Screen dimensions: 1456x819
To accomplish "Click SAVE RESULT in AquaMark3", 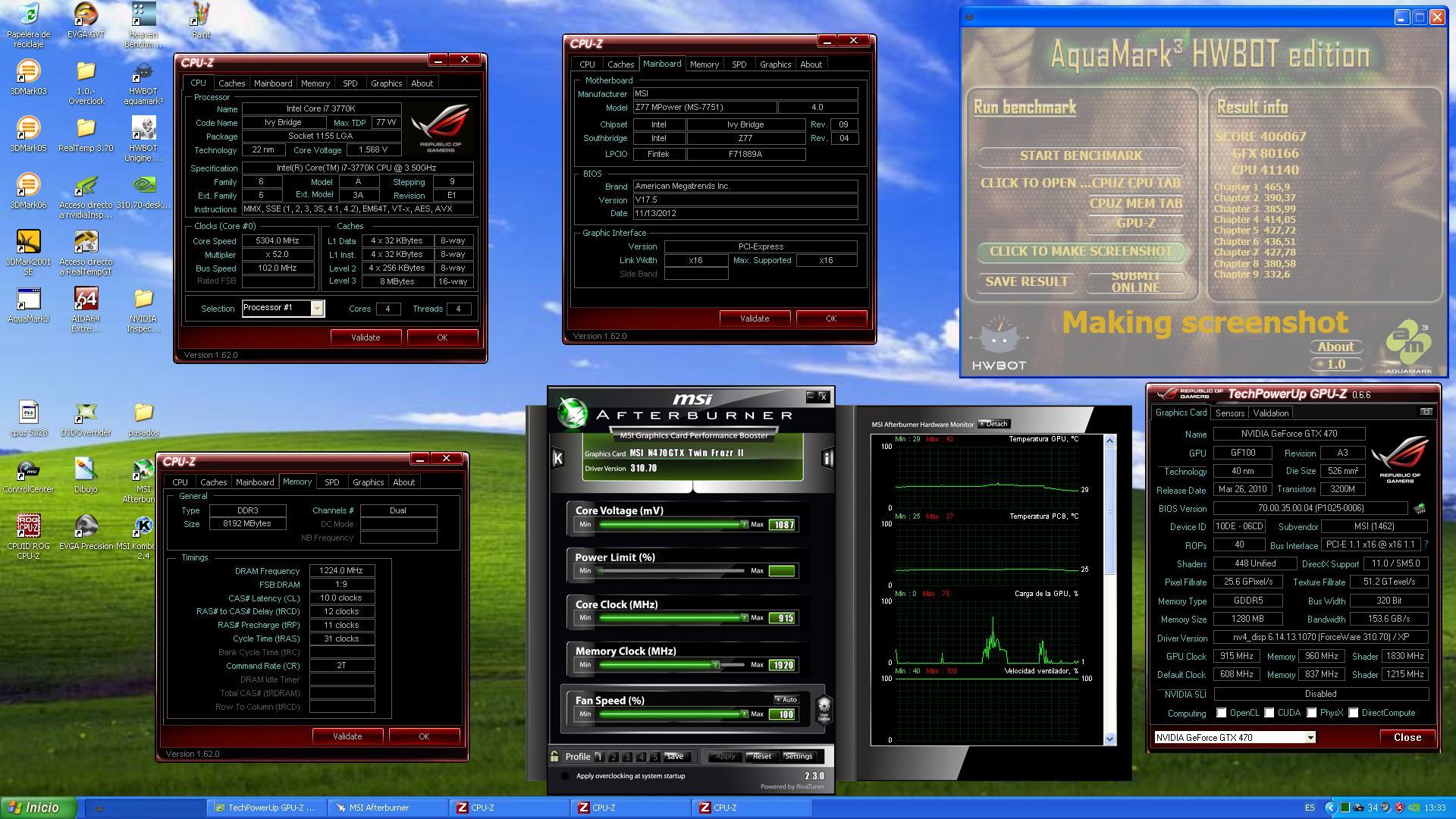I will [1026, 281].
